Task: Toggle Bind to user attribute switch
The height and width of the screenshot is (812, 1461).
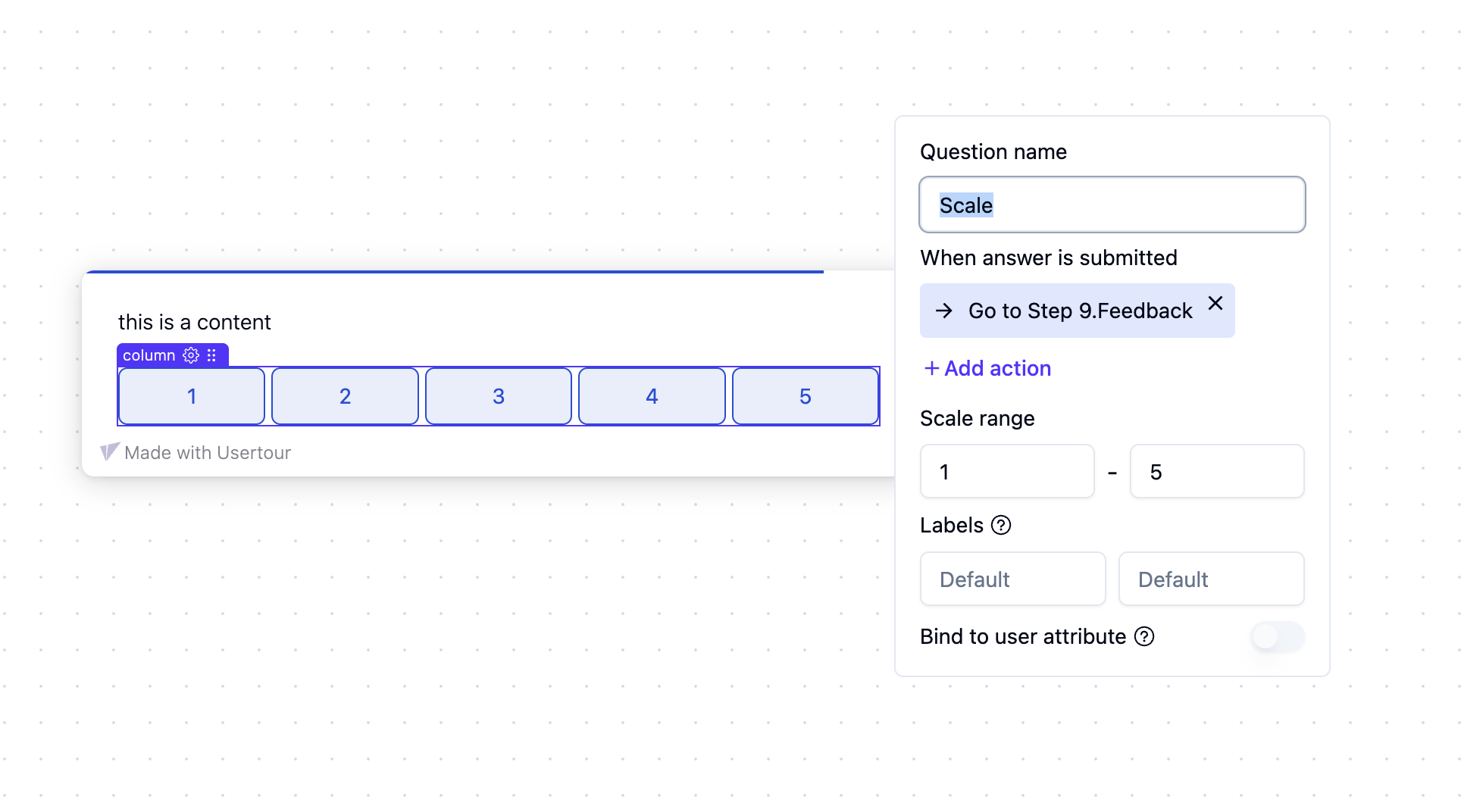Action: click(1278, 636)
